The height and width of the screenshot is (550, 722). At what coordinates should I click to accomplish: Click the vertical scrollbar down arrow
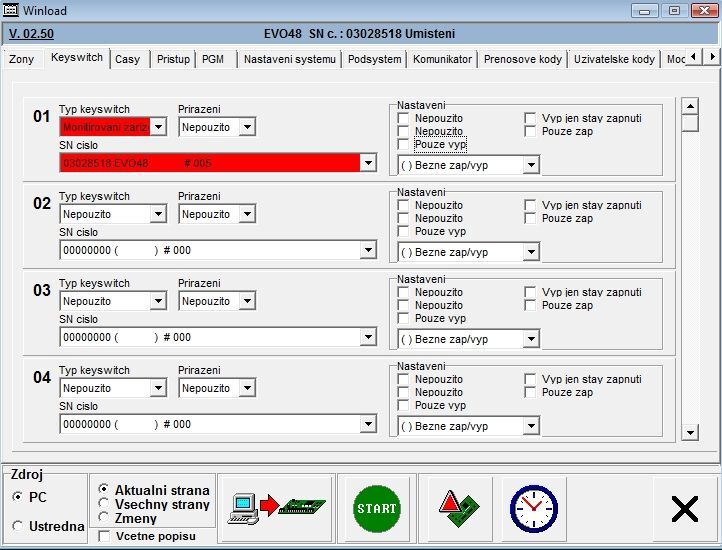(x=690, y=432)
